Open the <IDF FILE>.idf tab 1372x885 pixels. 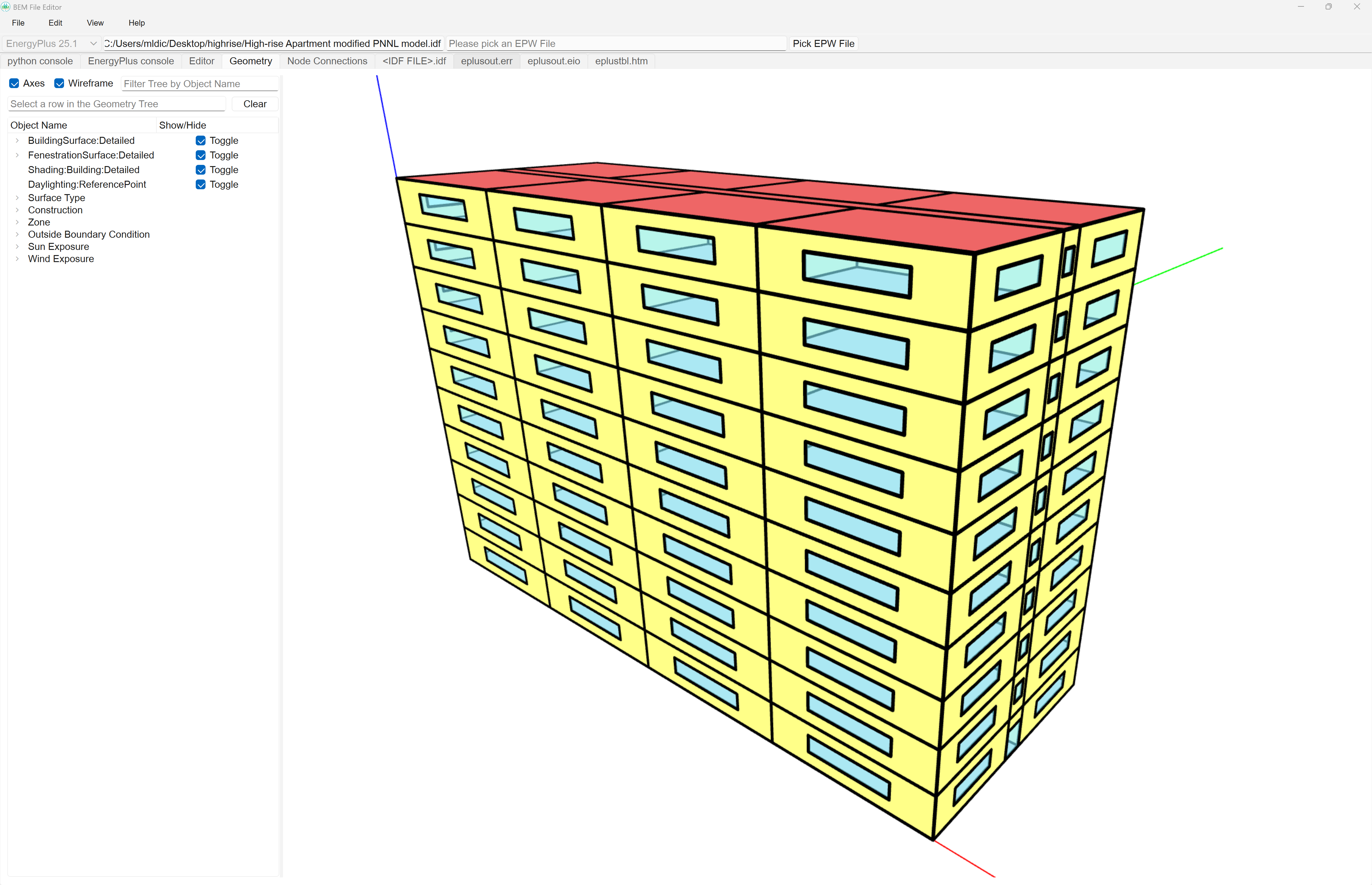click(x=414, y=61)
